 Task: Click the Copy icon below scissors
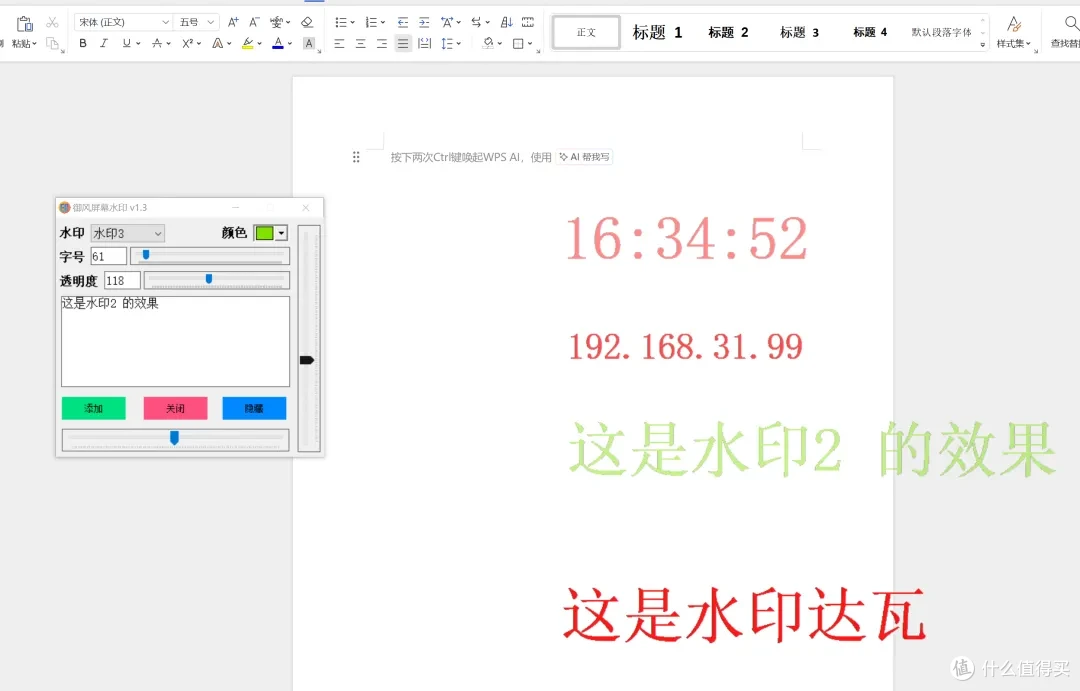coord(52,43)
